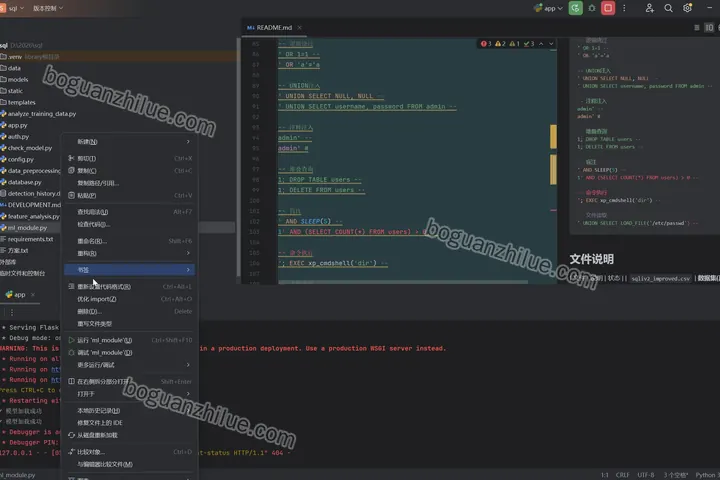Click the compare with icon in menu

[x=71, y=452]
